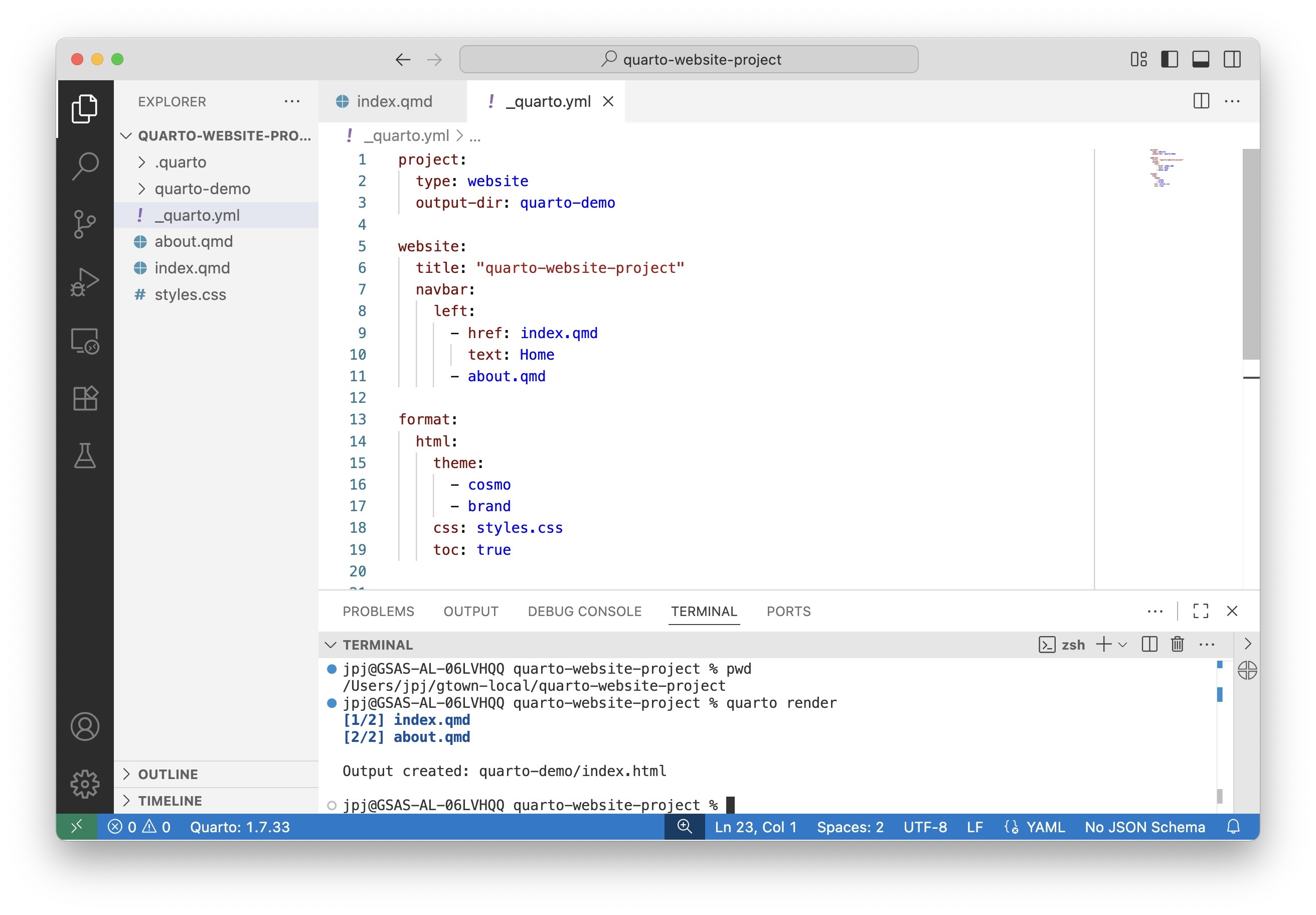Open the Source Control view
1316x915 pixels.
pyautogui.click(x=85, y=224)
